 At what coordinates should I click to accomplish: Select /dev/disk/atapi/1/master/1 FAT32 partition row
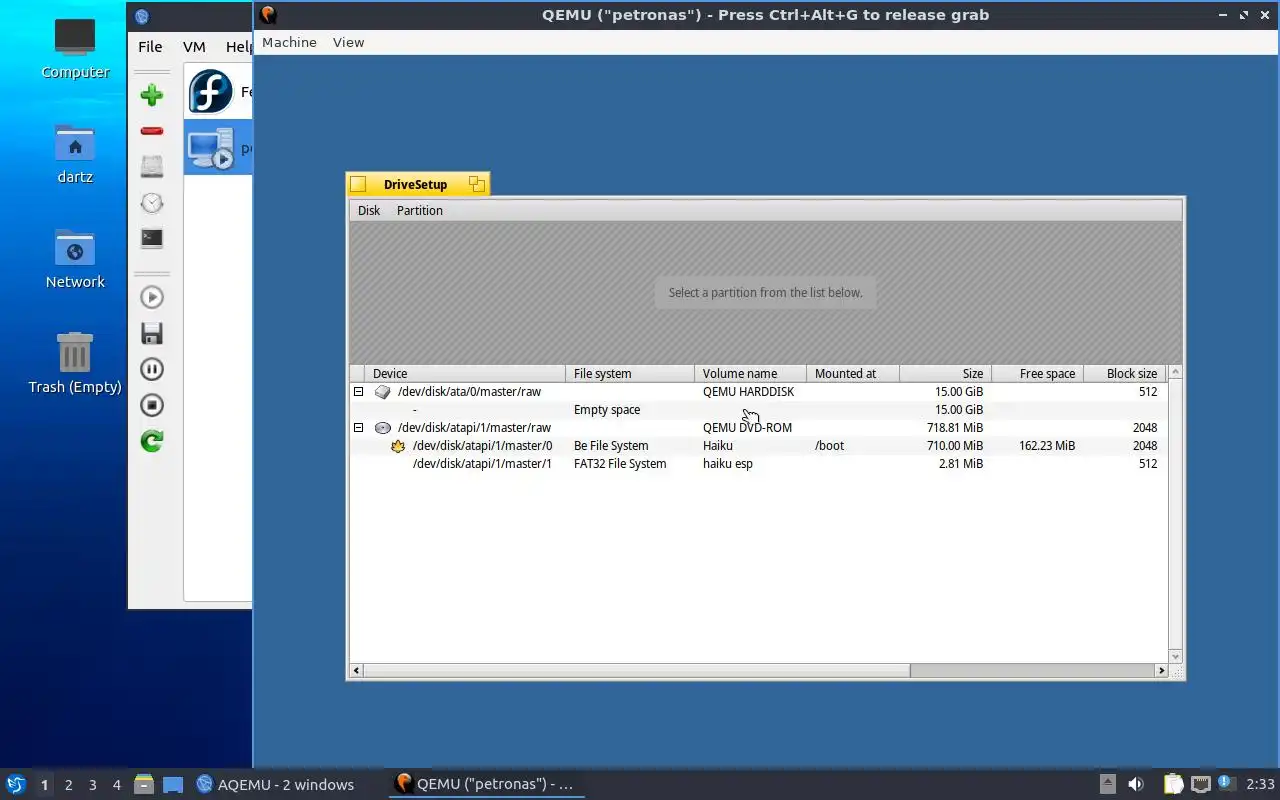point(758,463)
